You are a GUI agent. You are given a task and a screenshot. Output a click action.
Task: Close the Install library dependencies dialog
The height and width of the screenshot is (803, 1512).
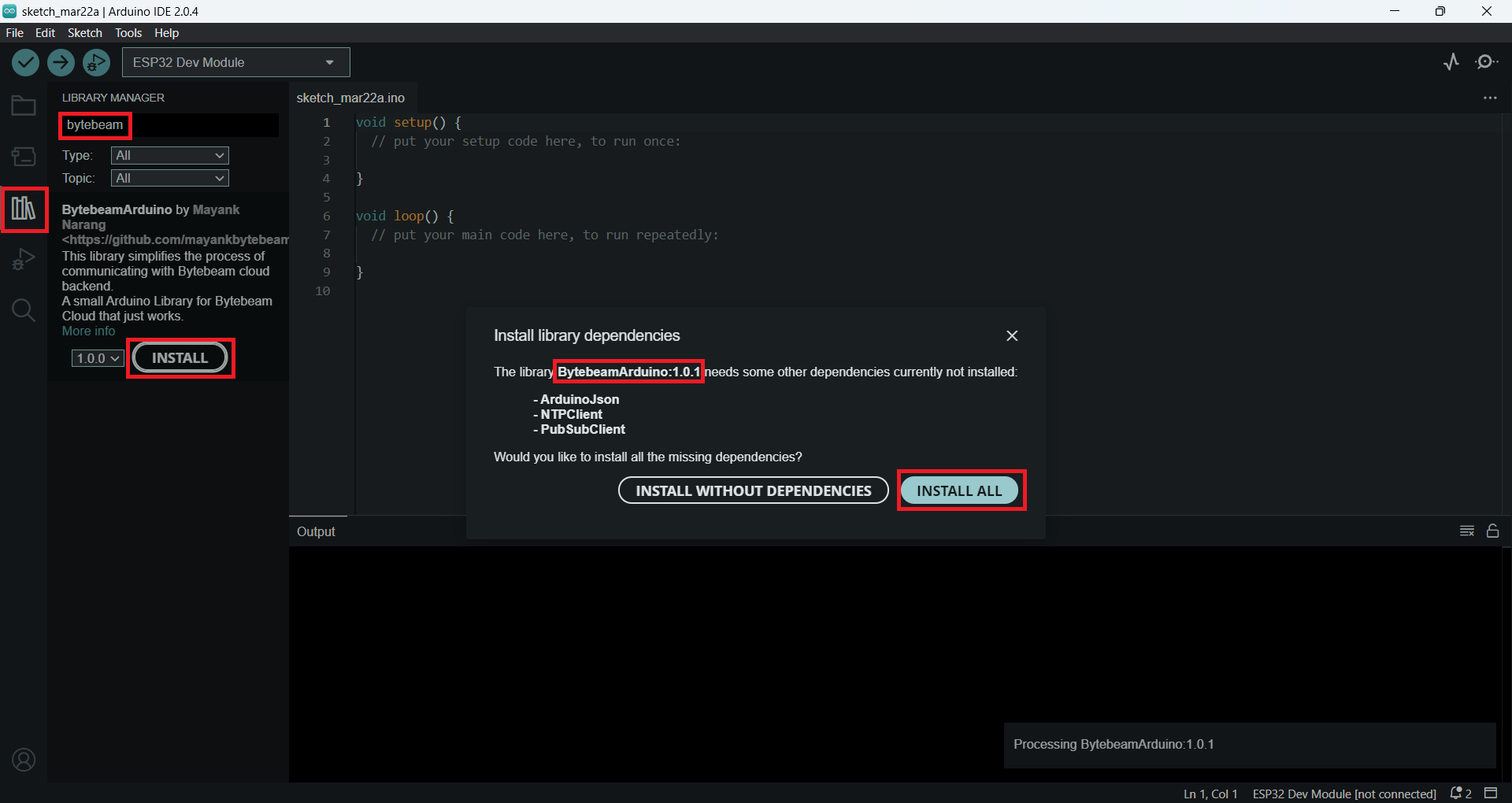tap(1012, 336)
